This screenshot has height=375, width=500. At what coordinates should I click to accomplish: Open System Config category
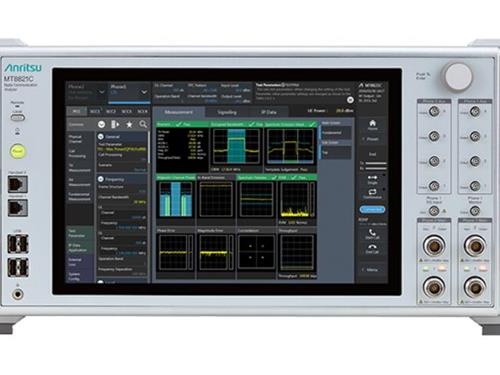coord(79,276)
